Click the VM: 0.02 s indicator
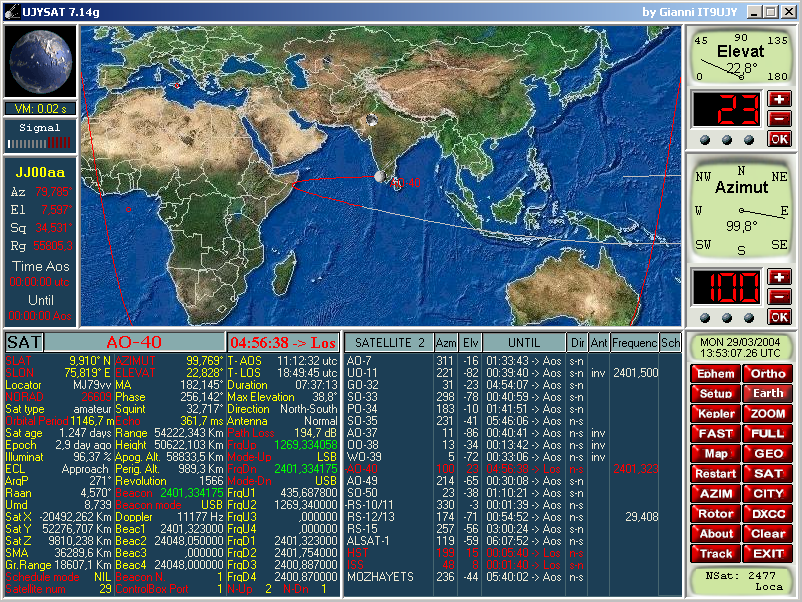The height and width of the screenshot is (602, 802). click(x=40, y=108)
